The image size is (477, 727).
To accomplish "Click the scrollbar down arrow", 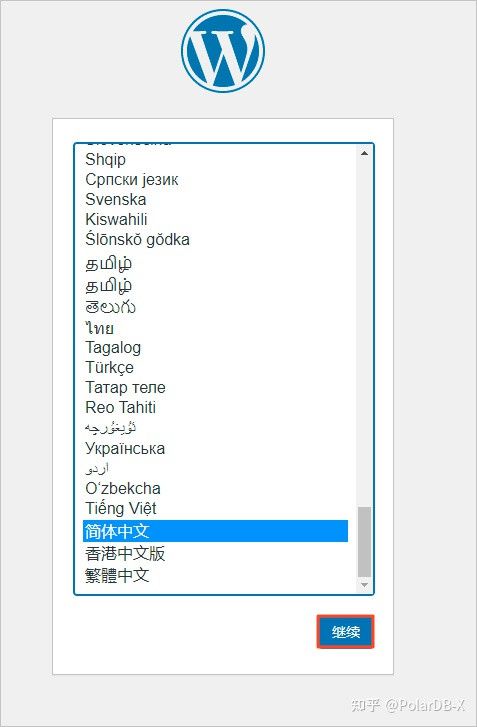I will point(364,585).
